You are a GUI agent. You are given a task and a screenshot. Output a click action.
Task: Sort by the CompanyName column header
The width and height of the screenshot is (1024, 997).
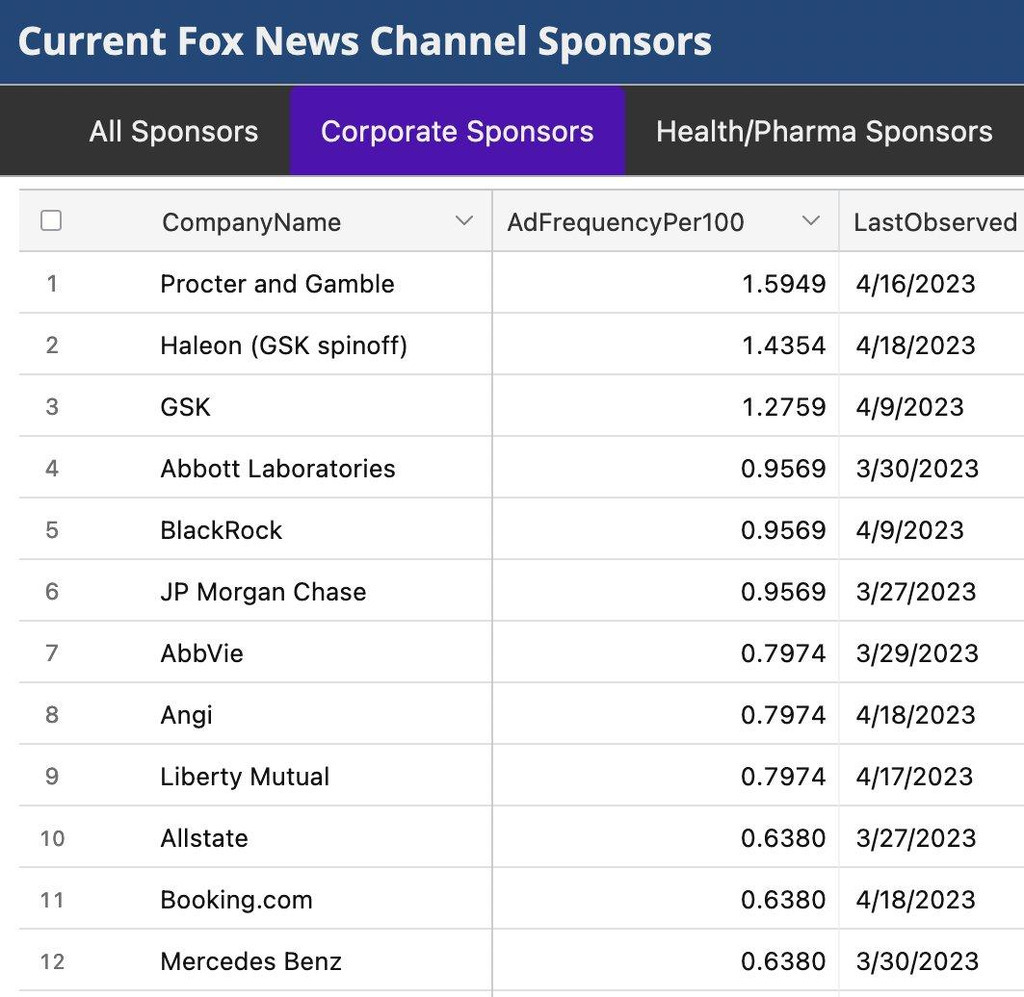coord(252,222)
